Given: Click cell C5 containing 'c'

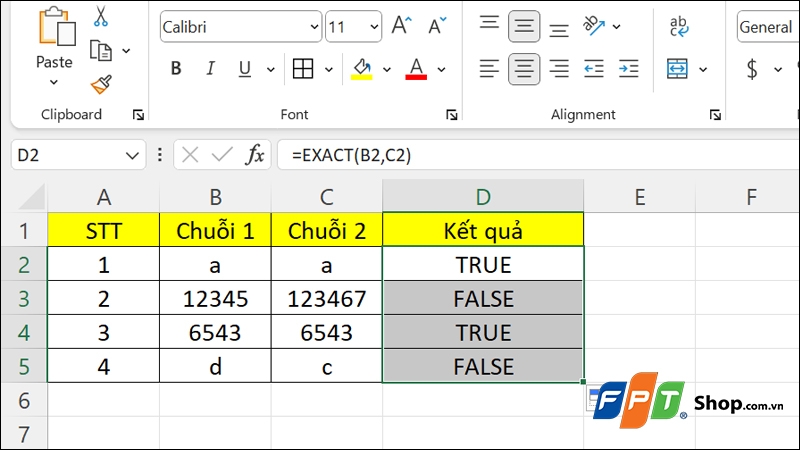Looking at the screenshot, I should tap(327, 367).
